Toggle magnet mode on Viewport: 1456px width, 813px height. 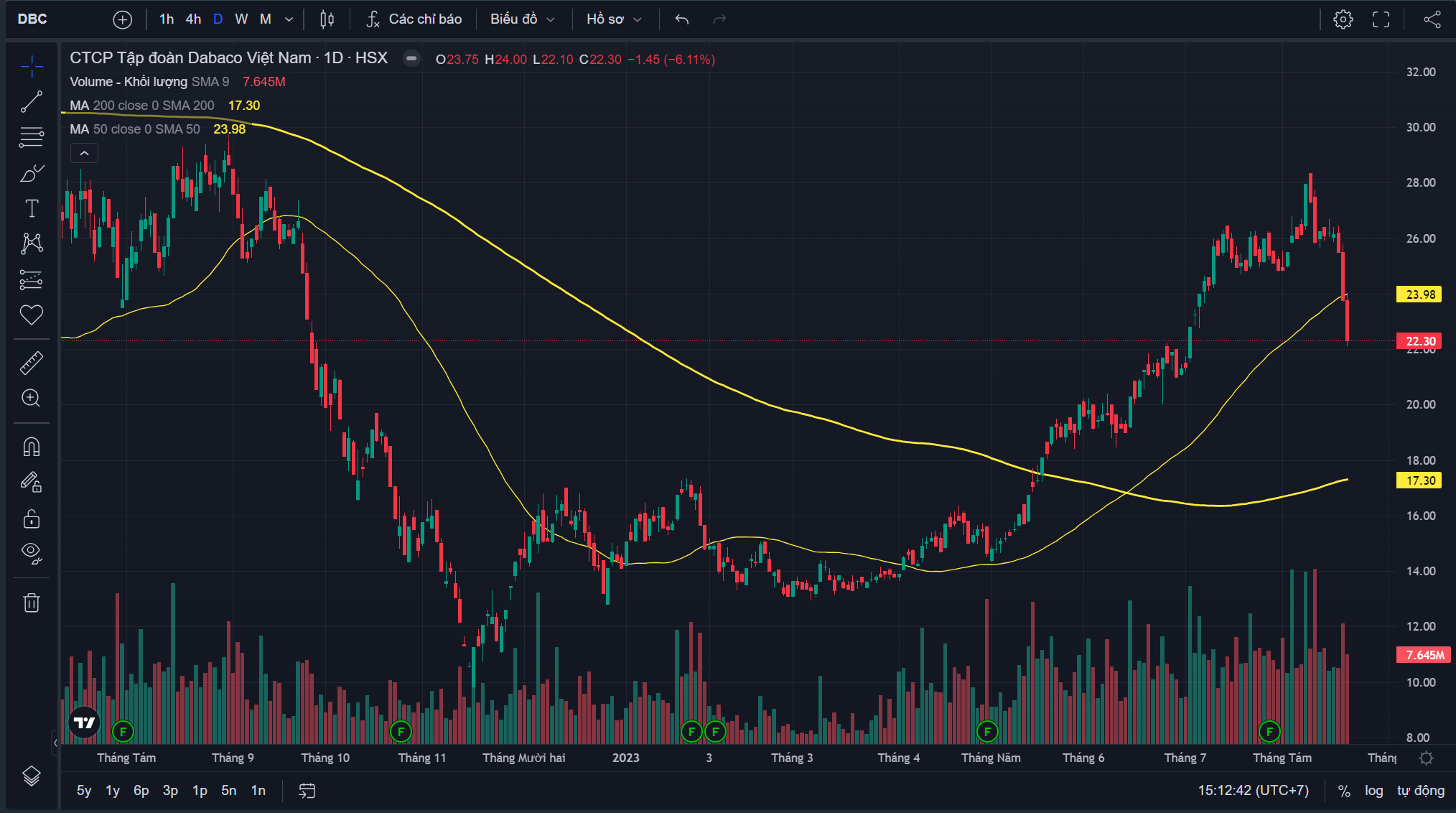click(x=31, y=447)
